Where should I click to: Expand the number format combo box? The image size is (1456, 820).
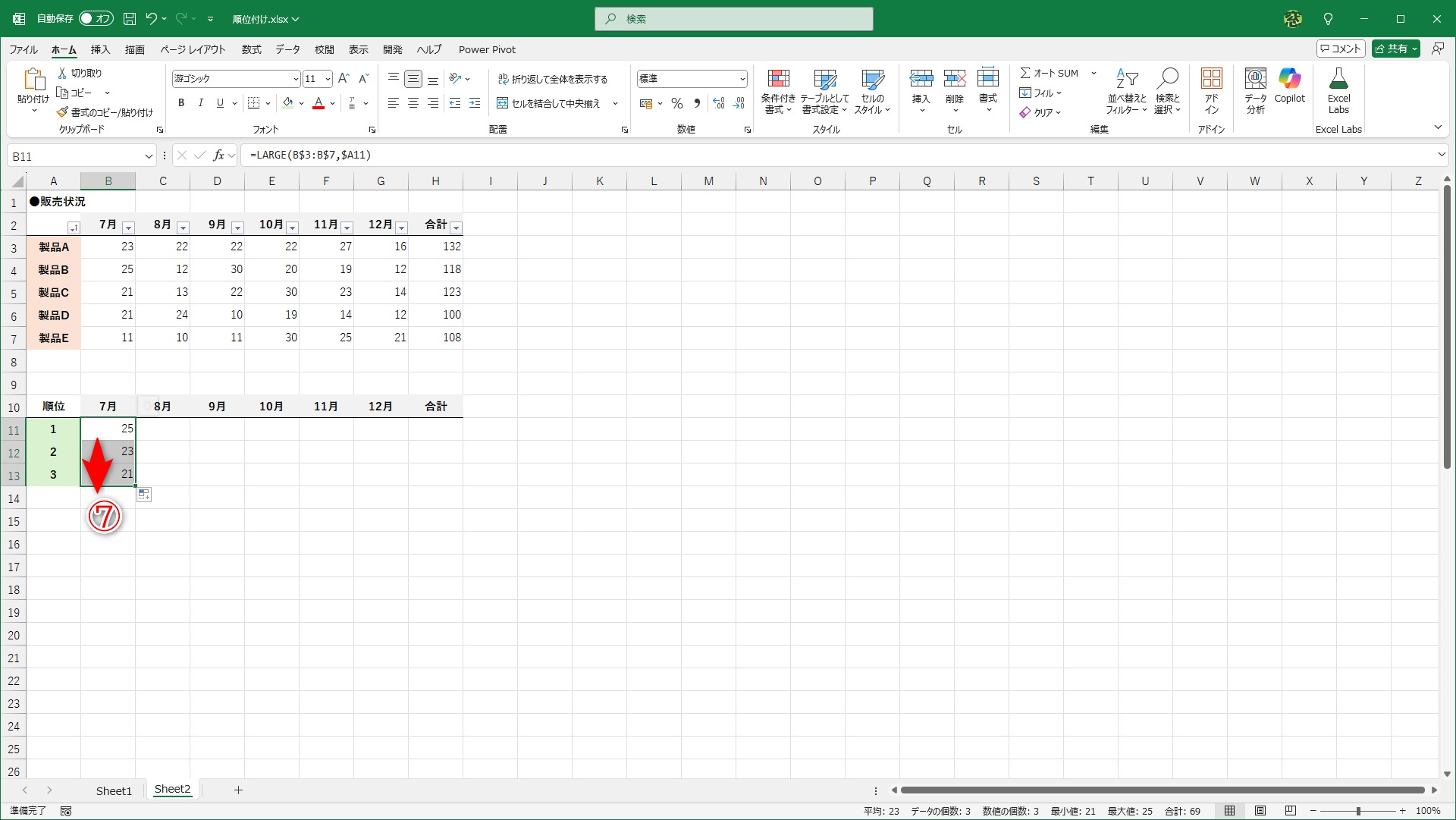pyautogui.click(x=742, y=79)
